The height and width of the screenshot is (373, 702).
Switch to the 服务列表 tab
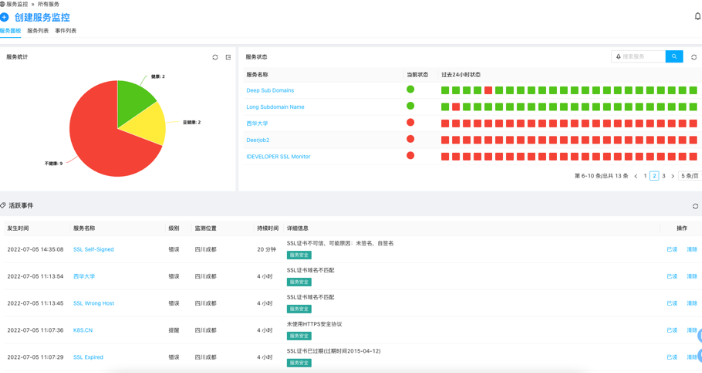[x=38, y=31]
